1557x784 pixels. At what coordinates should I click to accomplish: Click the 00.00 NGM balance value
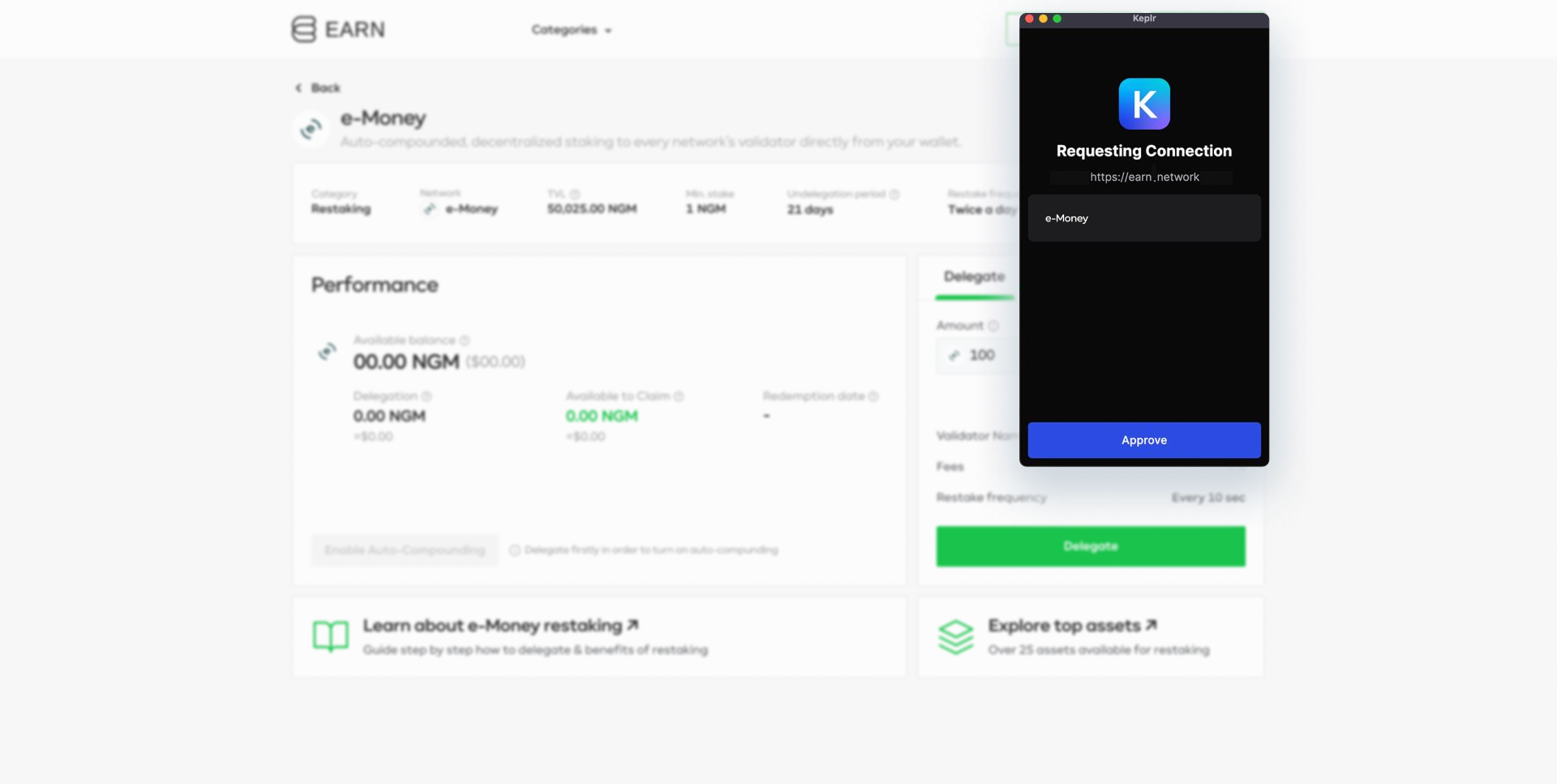pos(406,362)
